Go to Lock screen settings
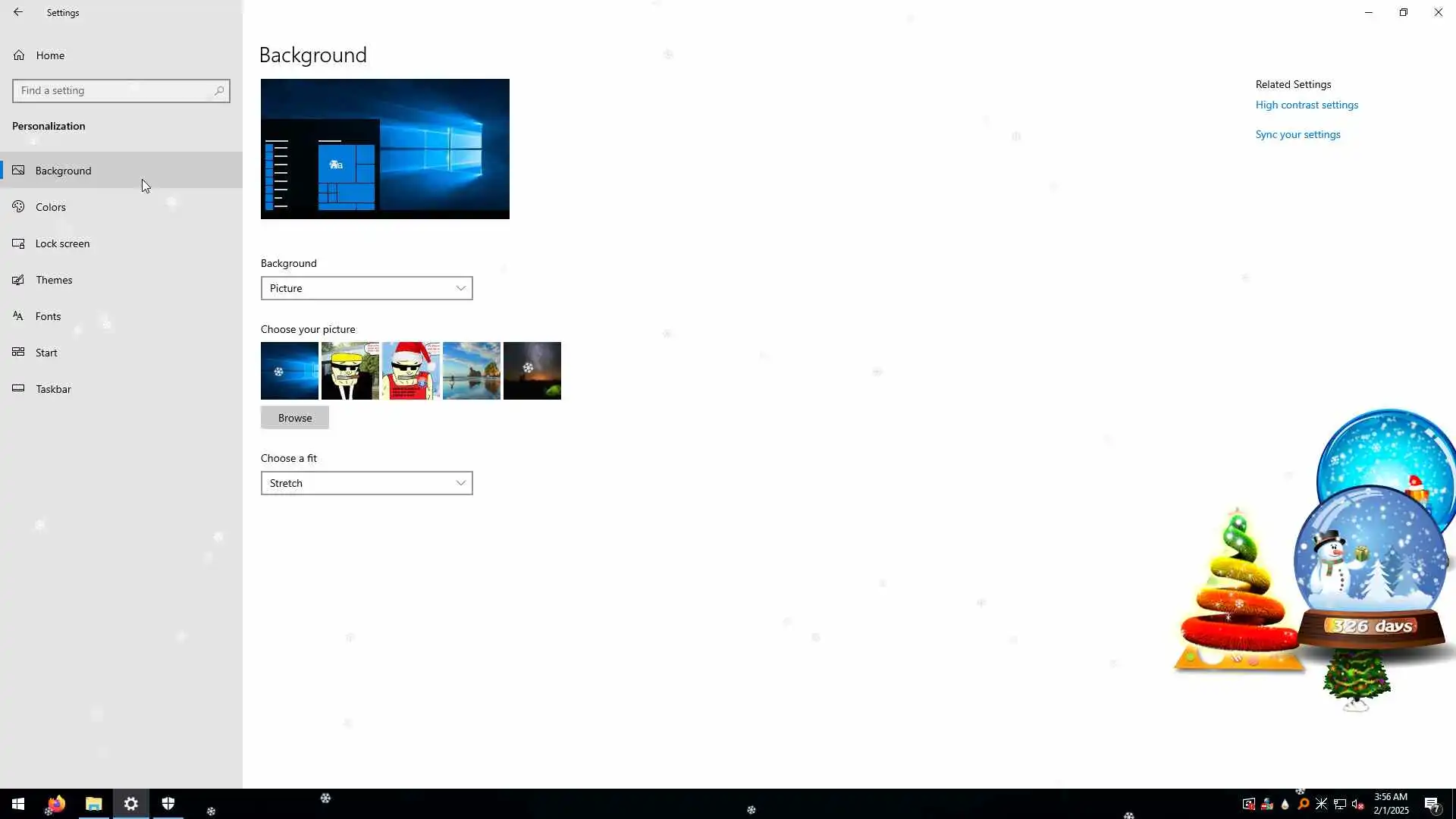This screenshot has height=819, width=1456. [x=62, y=243]
